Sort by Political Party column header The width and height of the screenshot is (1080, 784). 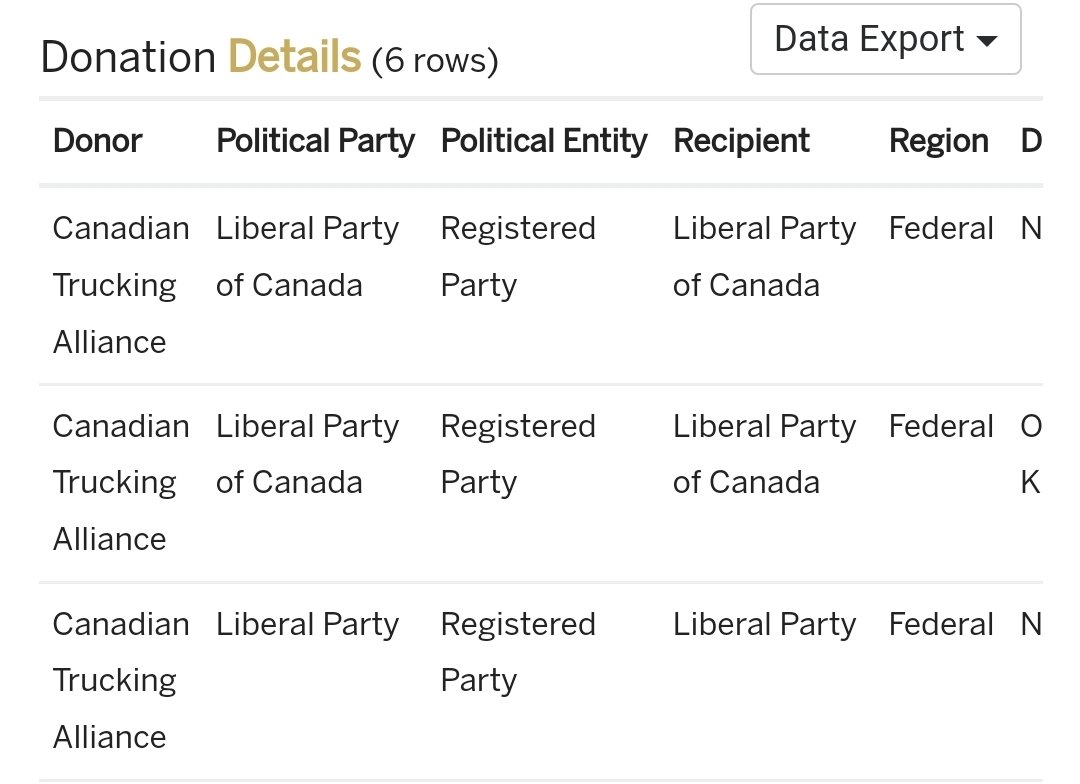pos(315,141)
